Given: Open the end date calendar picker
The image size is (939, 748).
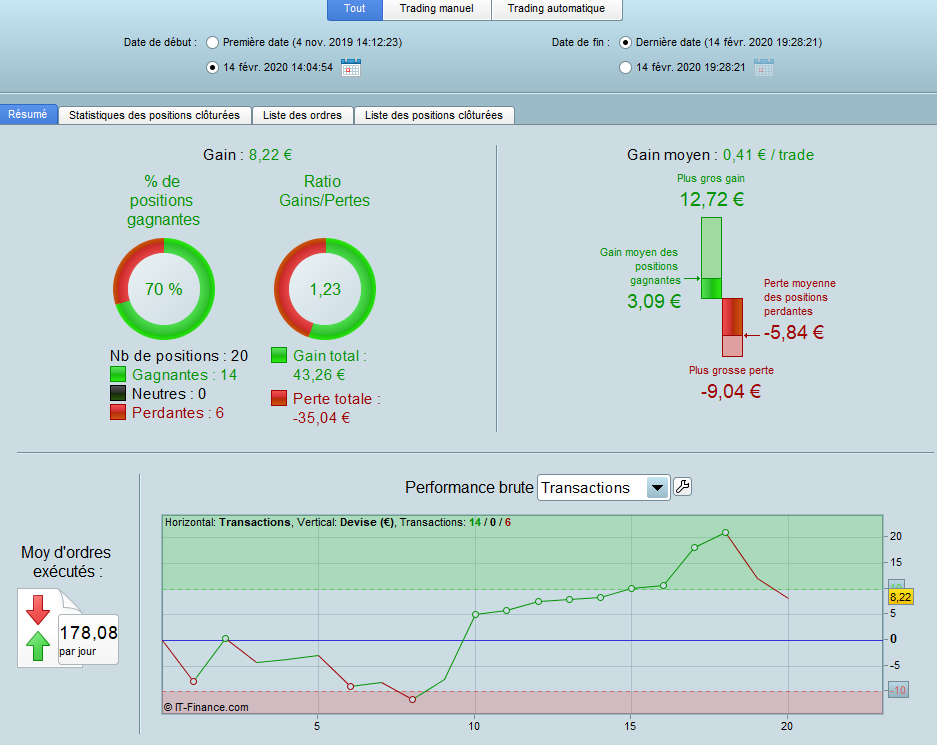Looking at the screenshot, I should point(764,67).
